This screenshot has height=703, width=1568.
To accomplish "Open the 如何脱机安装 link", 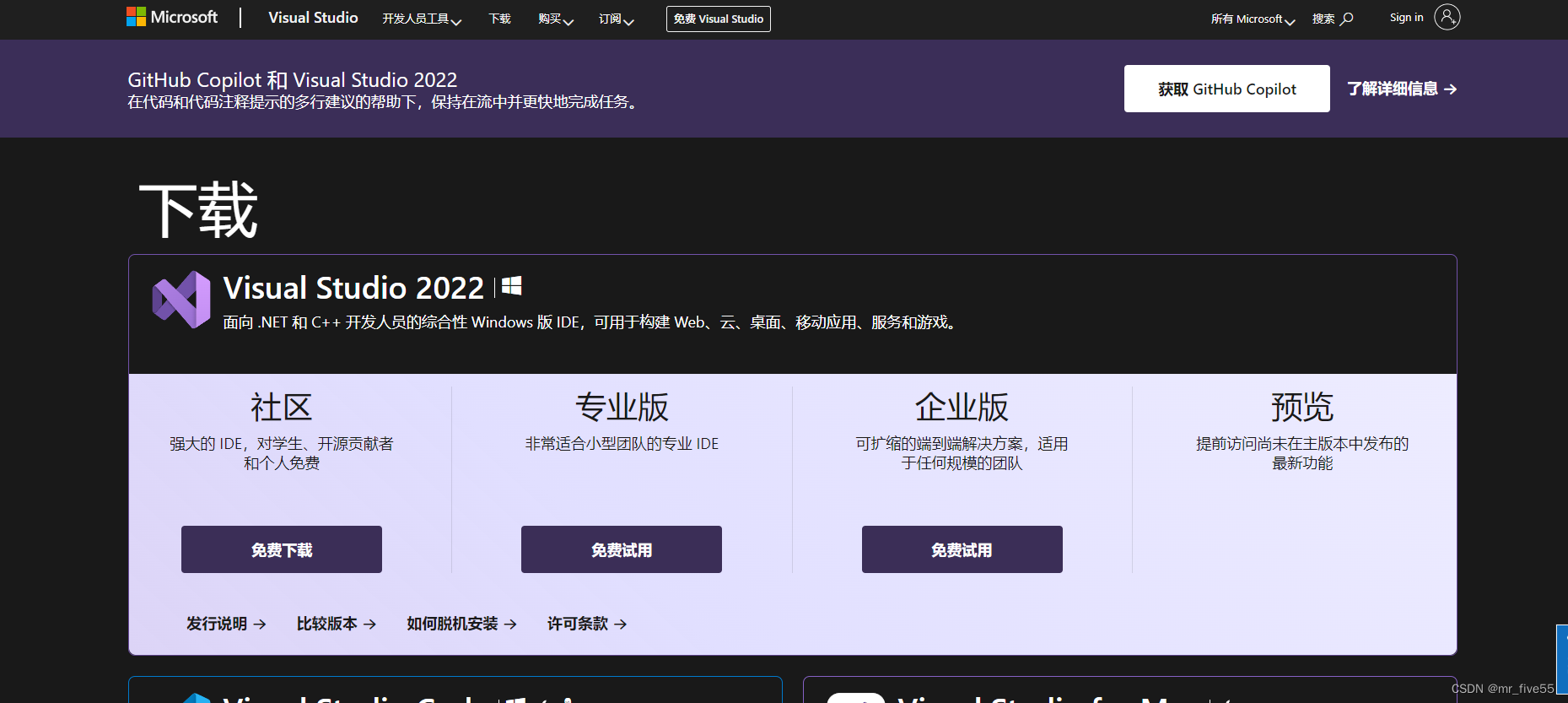I will click(461, 624).
